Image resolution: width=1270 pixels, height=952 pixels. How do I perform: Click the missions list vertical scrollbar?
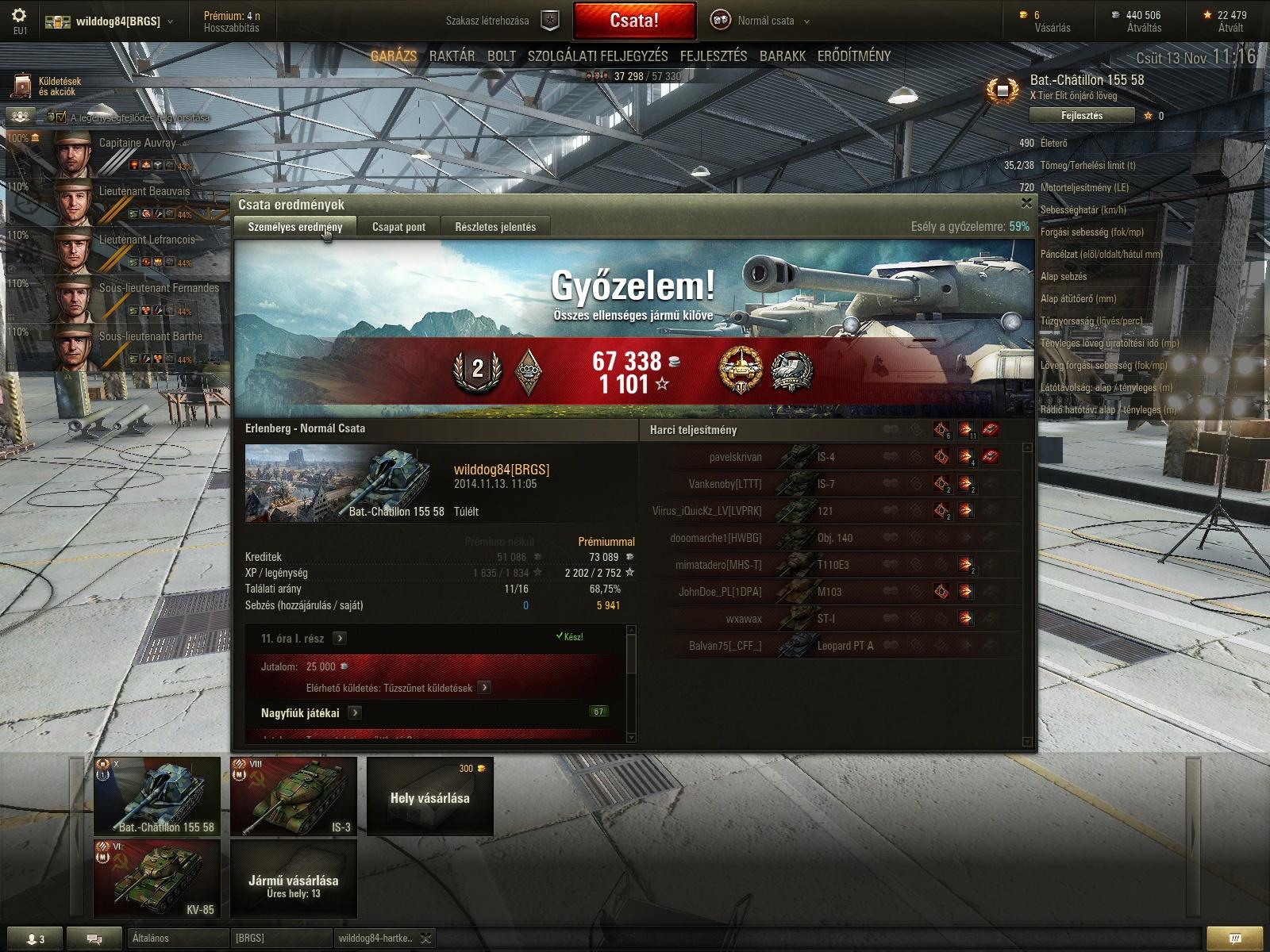pyautogui.click(x=631, y=683)
